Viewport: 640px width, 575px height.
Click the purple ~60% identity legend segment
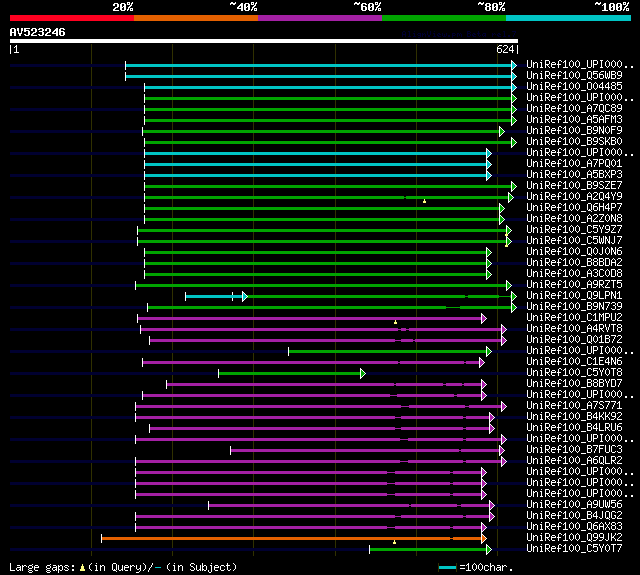(320, 18)
